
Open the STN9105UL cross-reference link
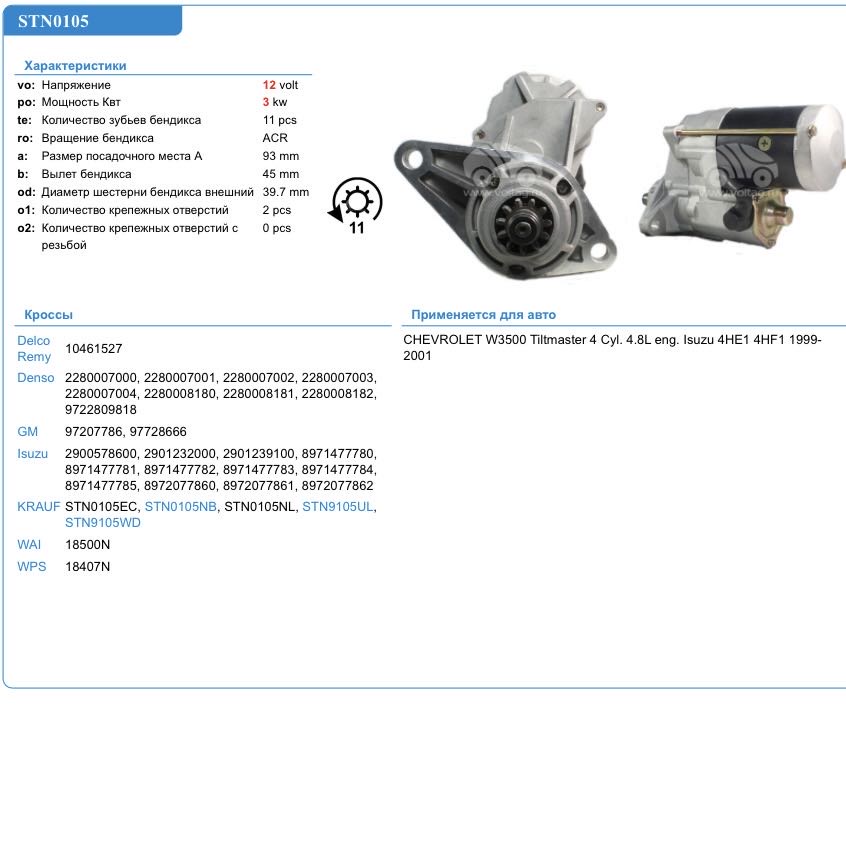pos(338,506)
